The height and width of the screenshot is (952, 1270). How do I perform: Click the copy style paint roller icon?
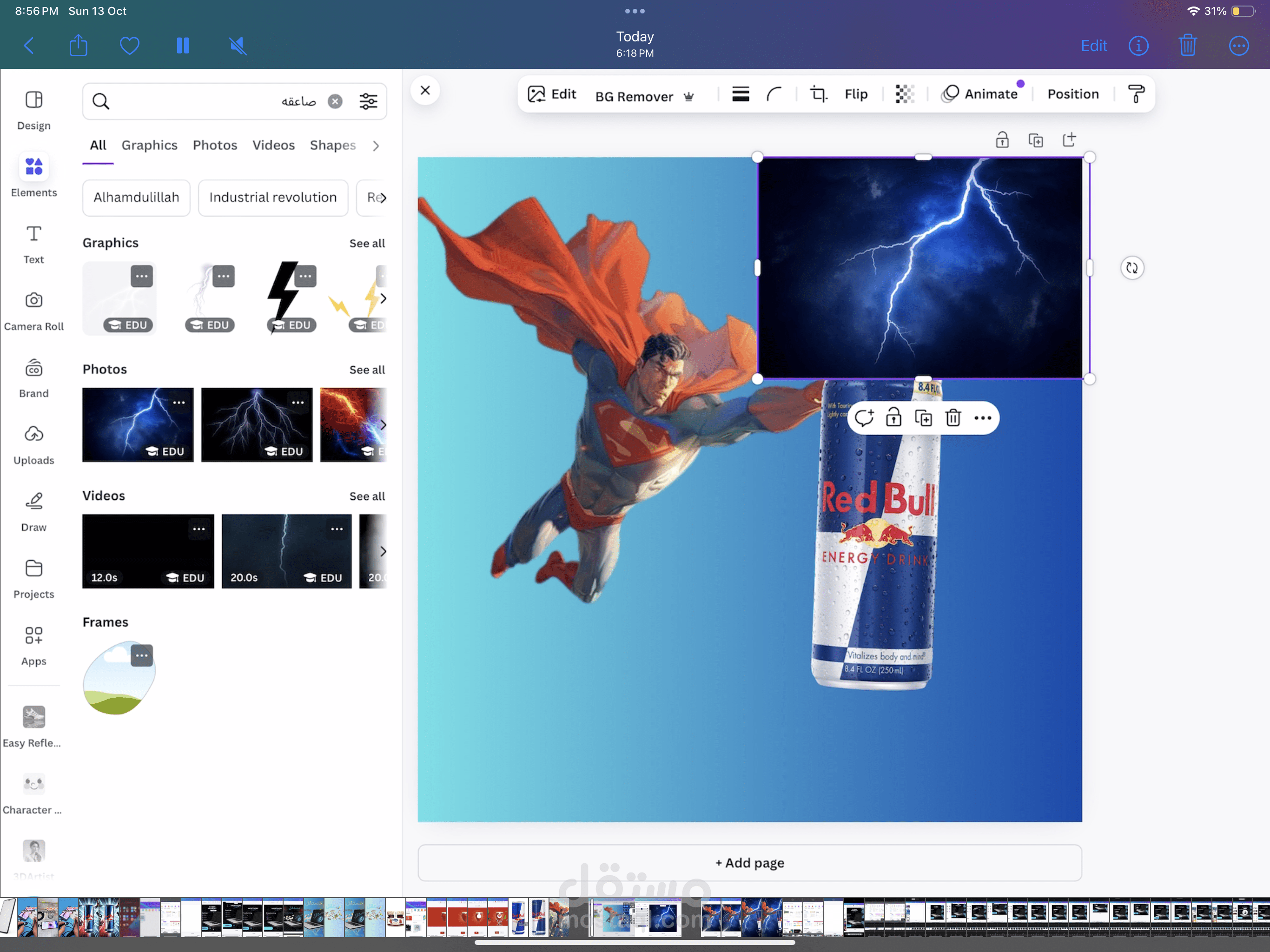1136,94
